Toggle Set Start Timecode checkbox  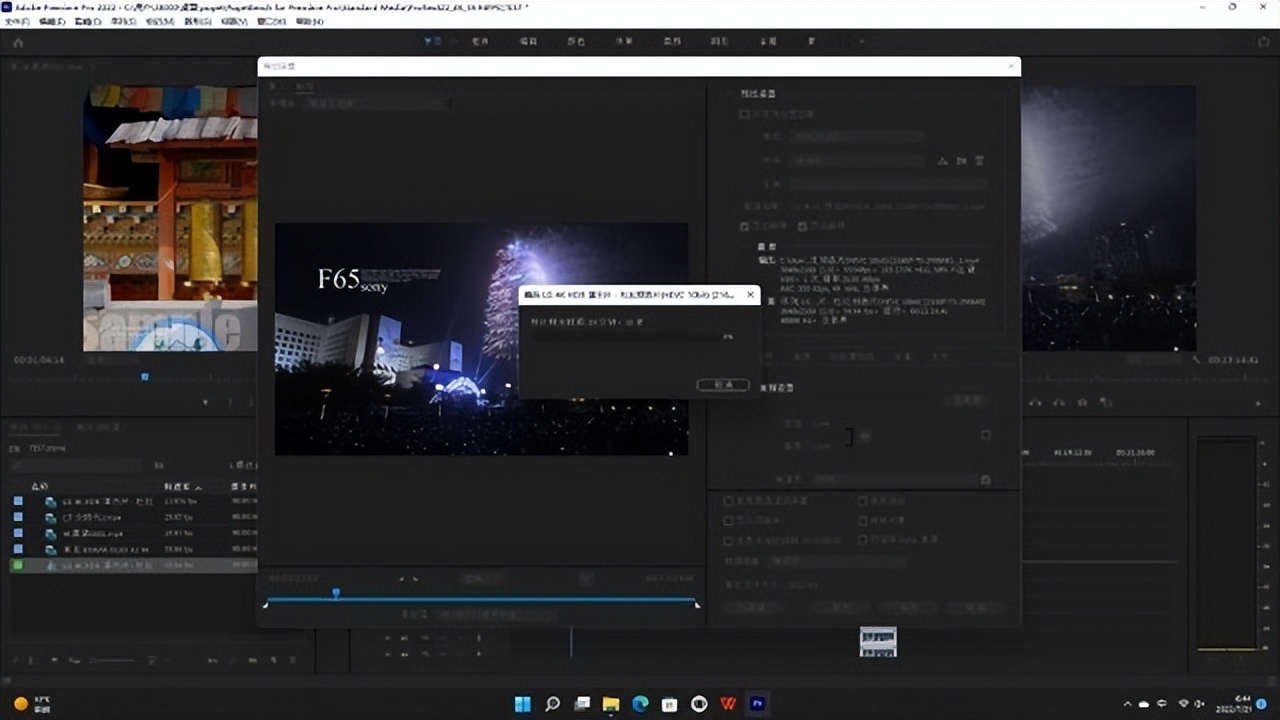(x=728, y=541)
